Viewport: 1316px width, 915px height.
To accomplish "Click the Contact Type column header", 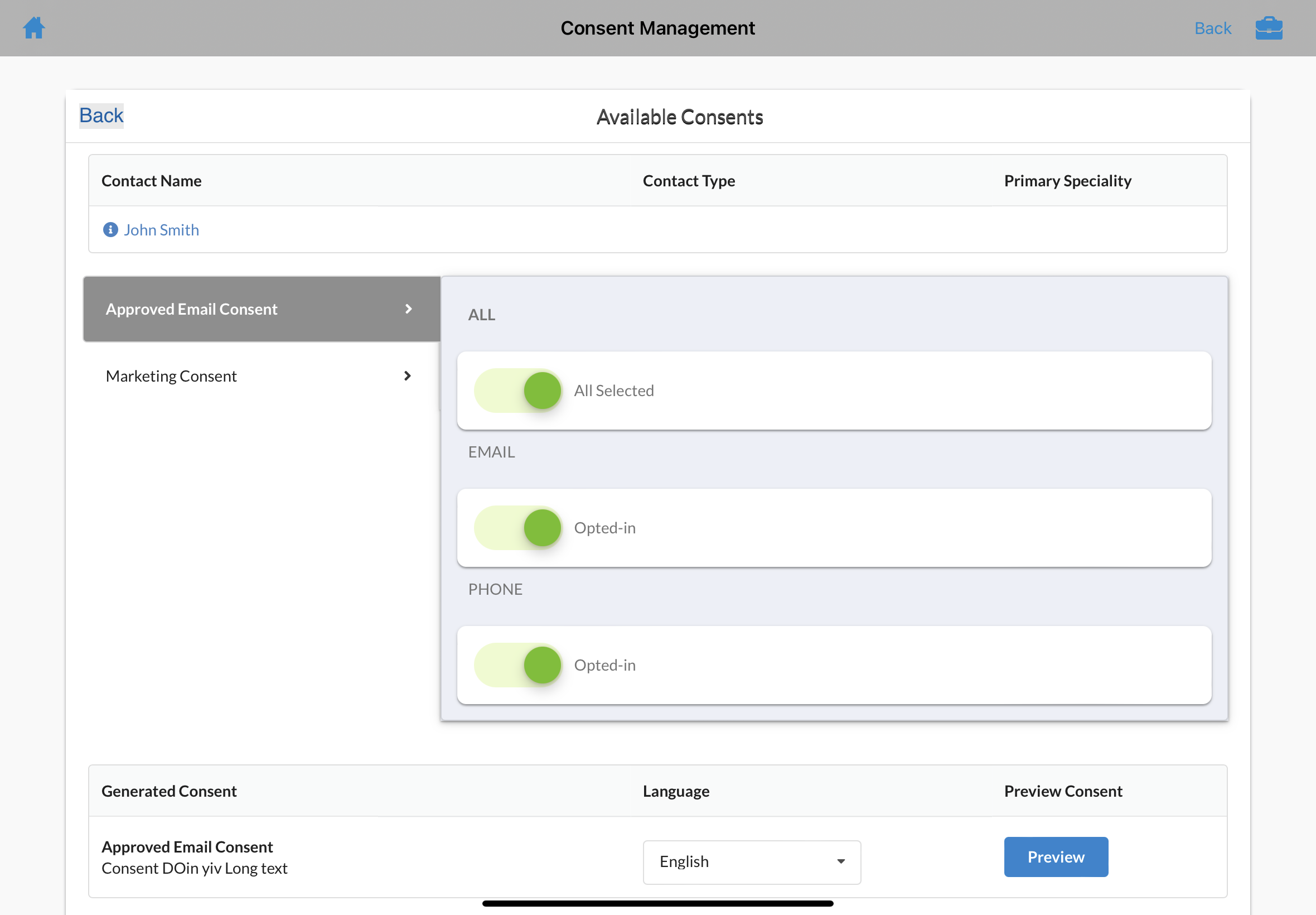I will (x=688, y=181).
